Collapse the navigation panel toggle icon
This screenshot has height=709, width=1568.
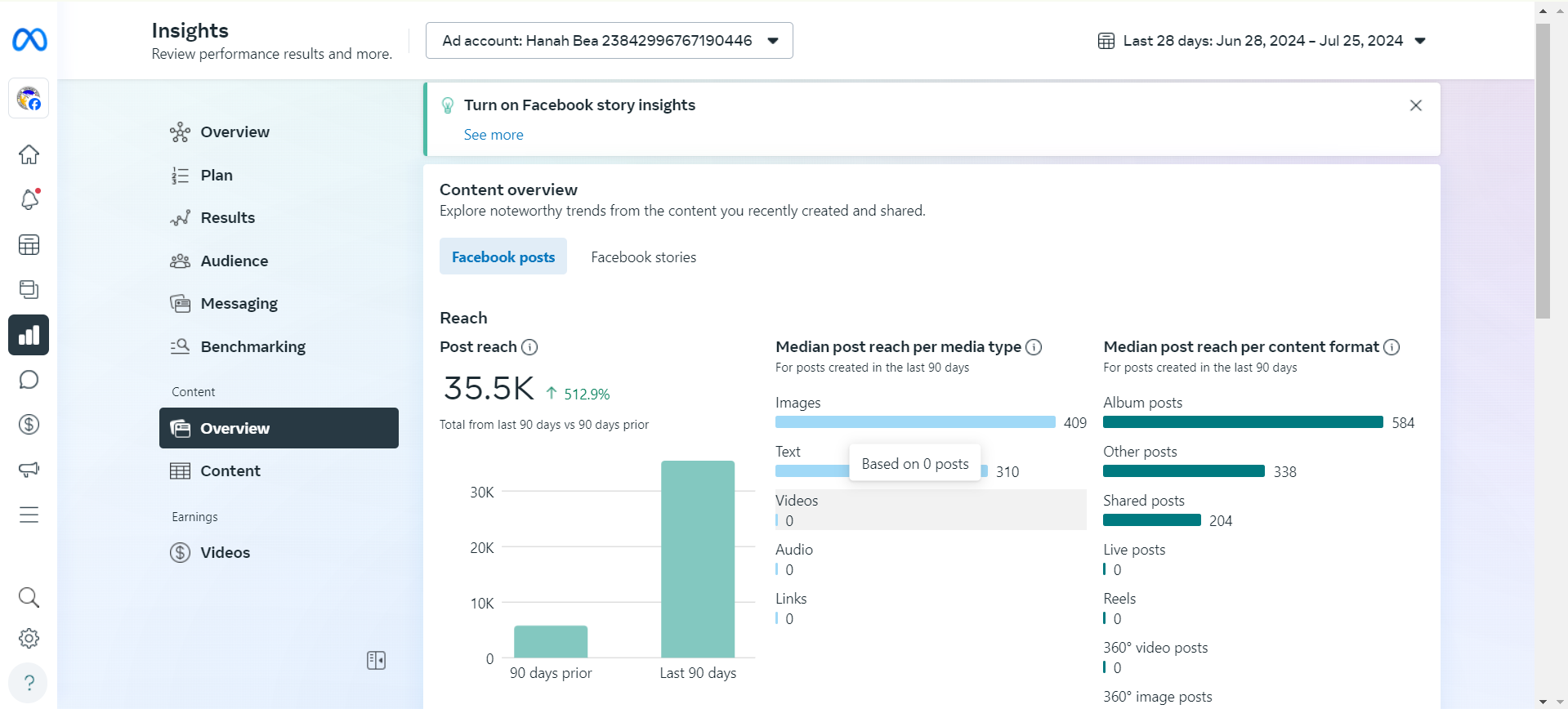point(376,660)
